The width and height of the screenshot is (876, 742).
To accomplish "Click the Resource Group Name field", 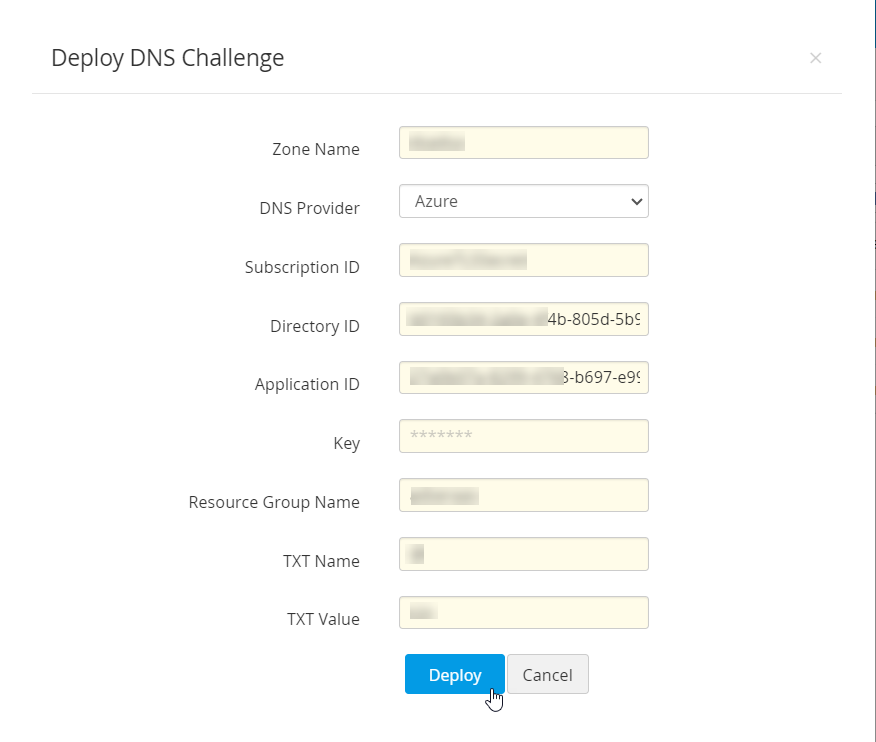I will (x=523, y=495).
